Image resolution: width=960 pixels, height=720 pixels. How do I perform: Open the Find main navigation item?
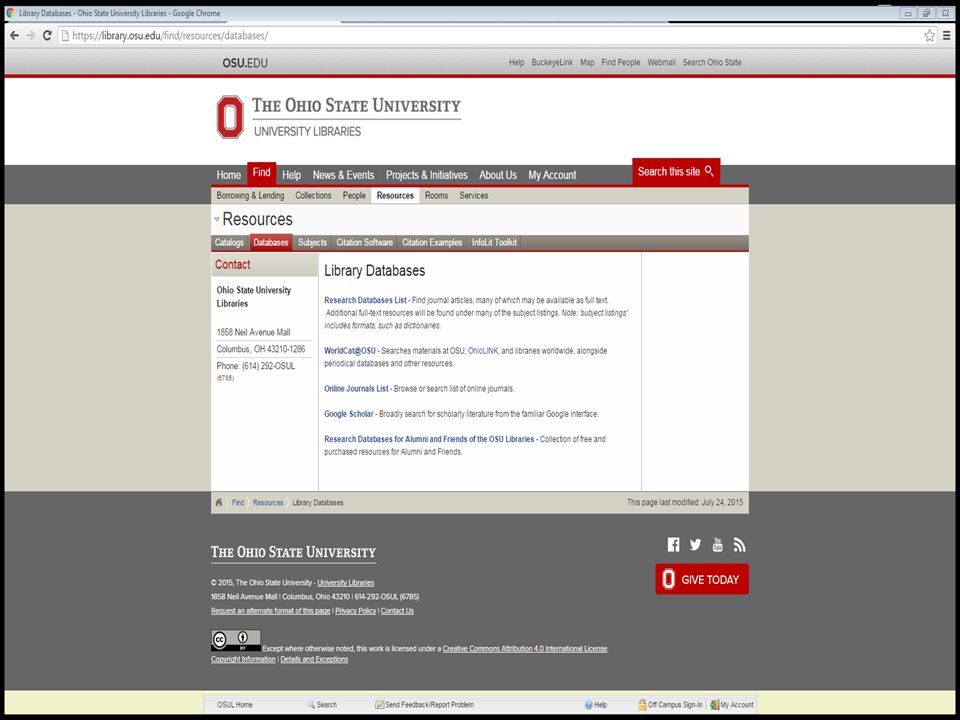coord(261,173)
